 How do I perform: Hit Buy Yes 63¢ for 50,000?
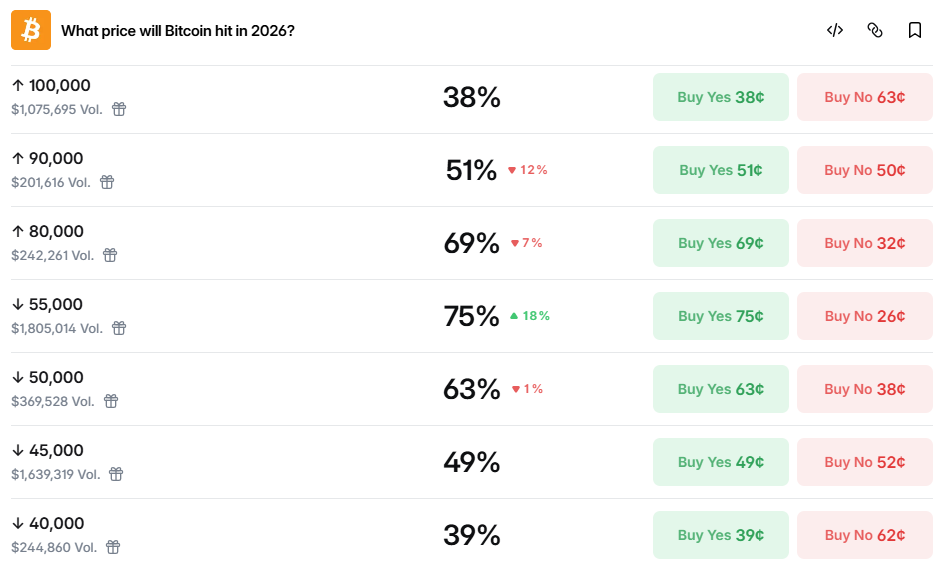tap(720, 389)
